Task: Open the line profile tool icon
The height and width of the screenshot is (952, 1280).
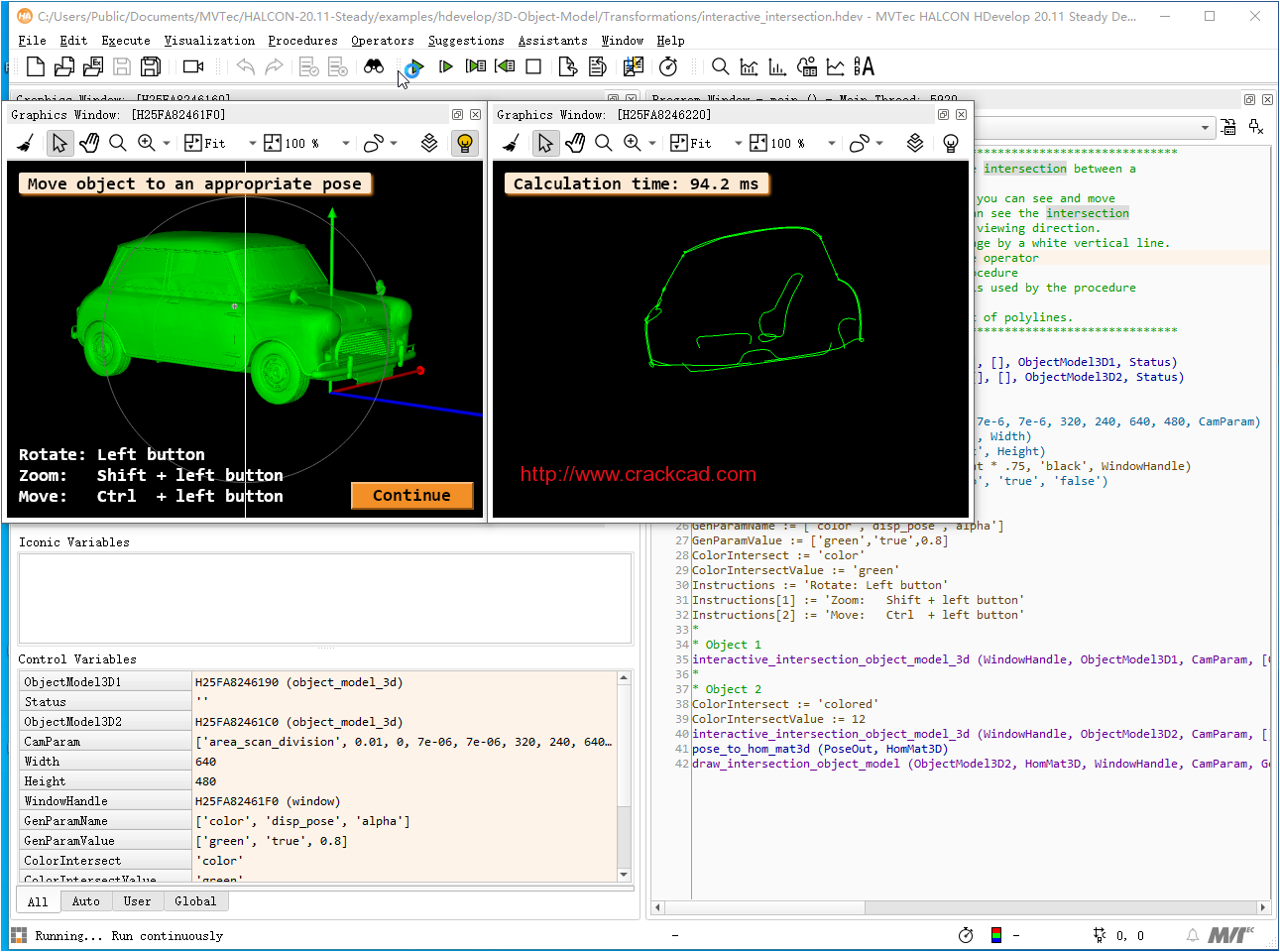Action: (x=836, y=66)
